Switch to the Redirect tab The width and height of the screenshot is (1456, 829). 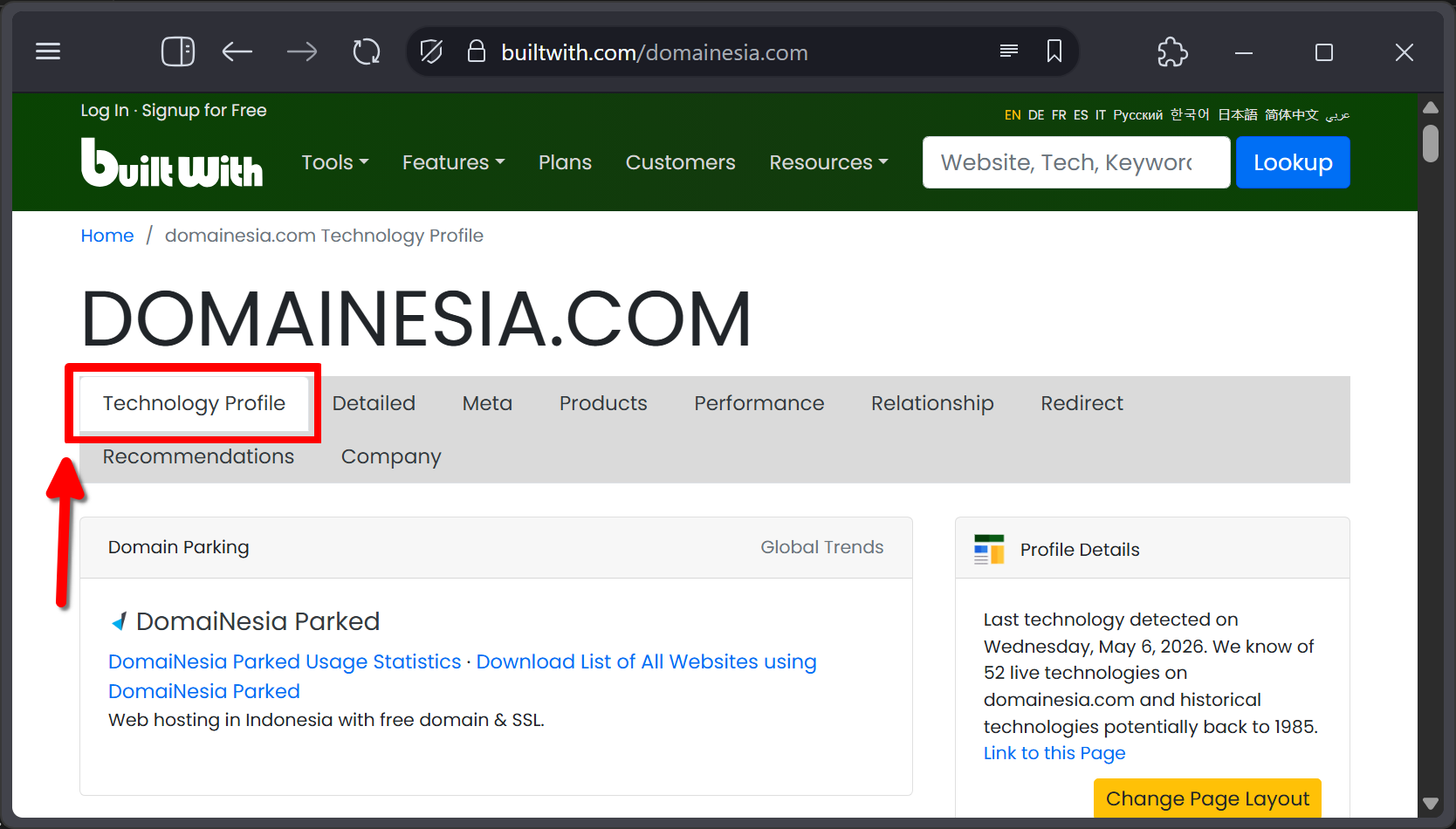pyautogui.click(x=1082, y=403)
